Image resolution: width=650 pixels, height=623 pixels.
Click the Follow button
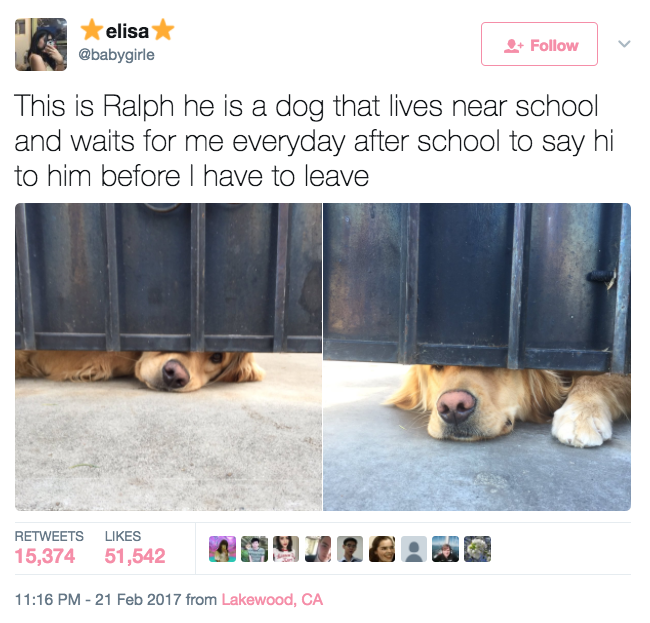tap(539, 44)
